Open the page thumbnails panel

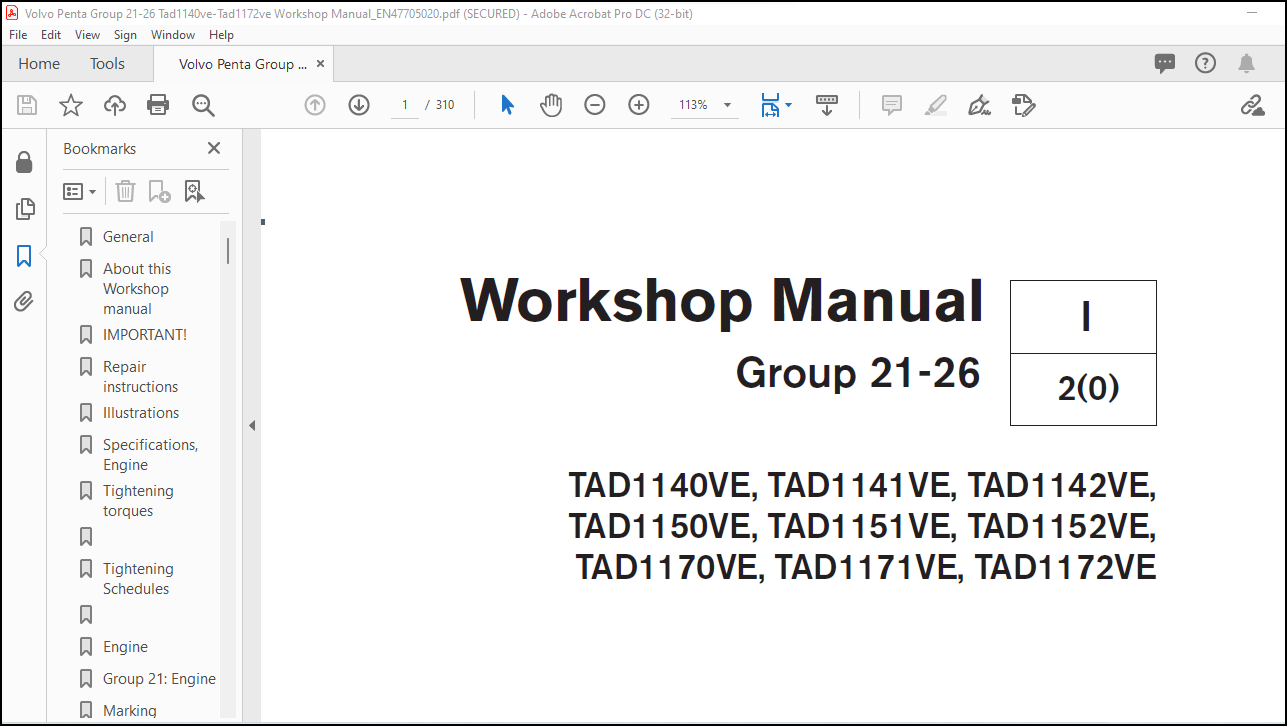(25, 209)
